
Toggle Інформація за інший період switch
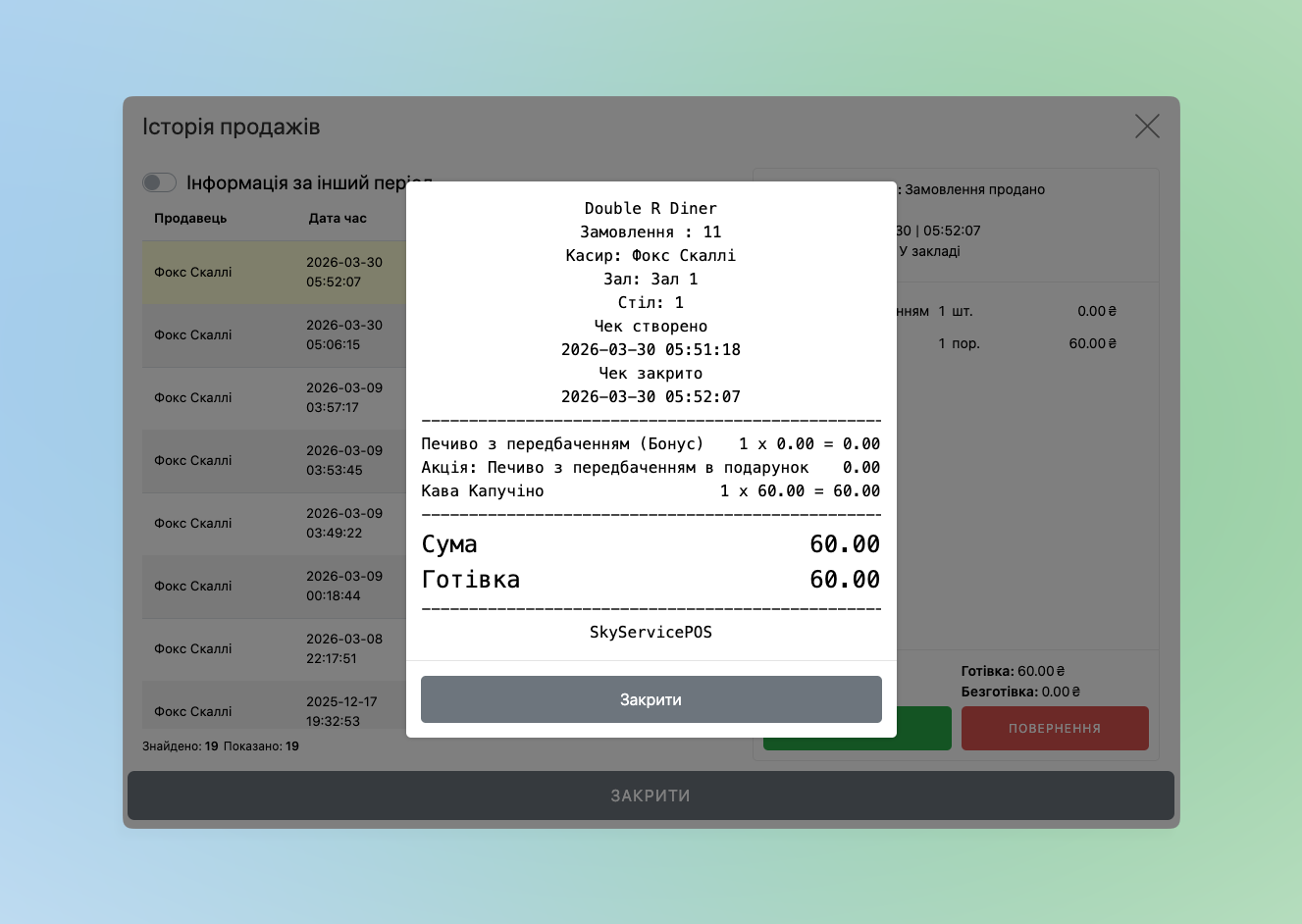[x=159, y=182]
